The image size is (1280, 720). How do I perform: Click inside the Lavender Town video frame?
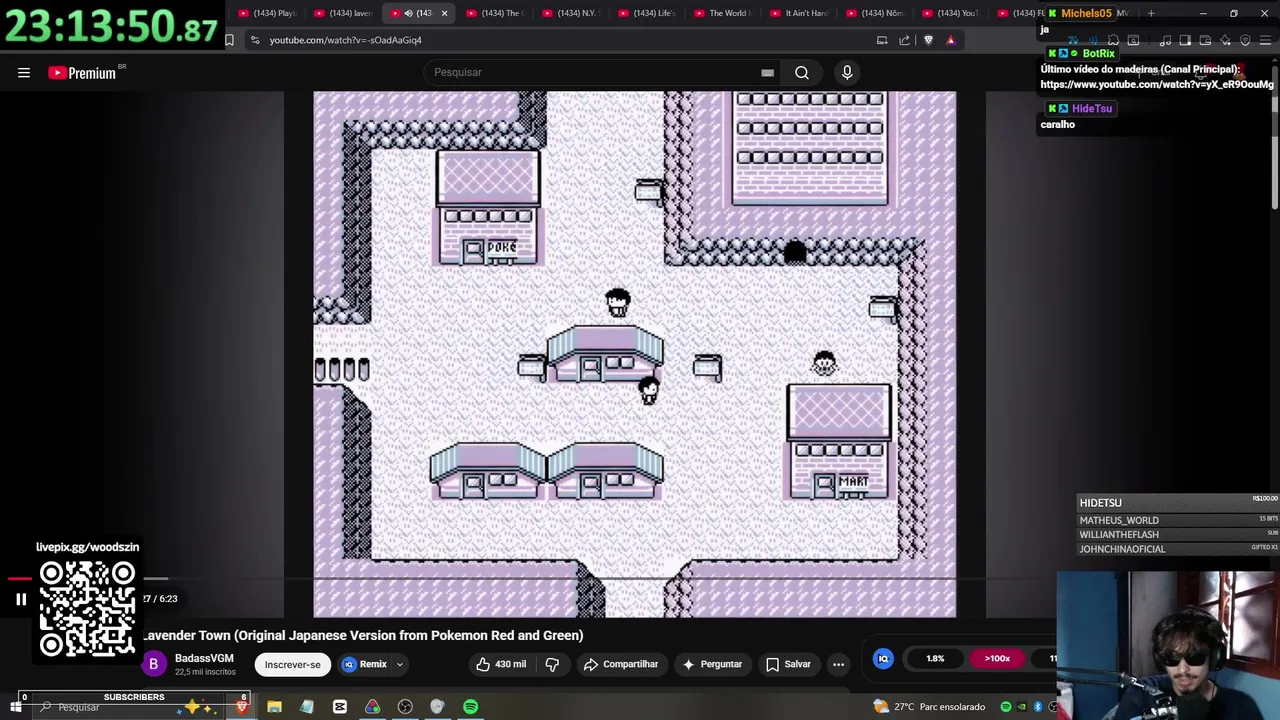click(x=634, y=354)
